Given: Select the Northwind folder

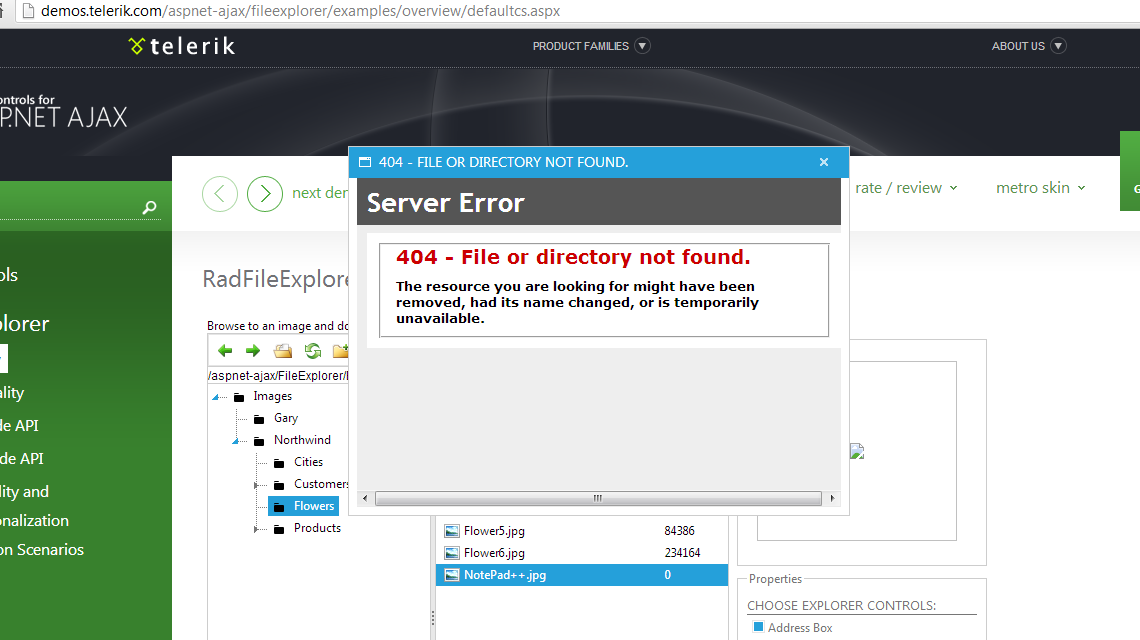Looking at the screenshot, I should (302, 440).
